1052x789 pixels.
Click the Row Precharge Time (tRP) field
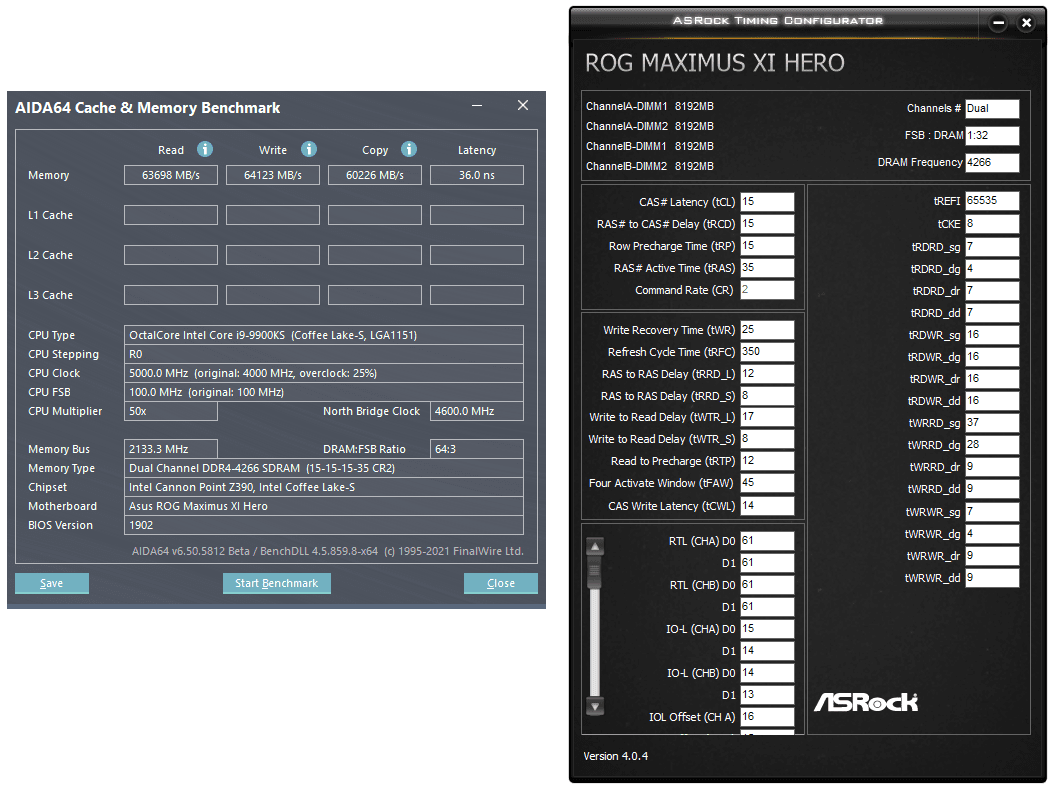click(x=768, y=246)
